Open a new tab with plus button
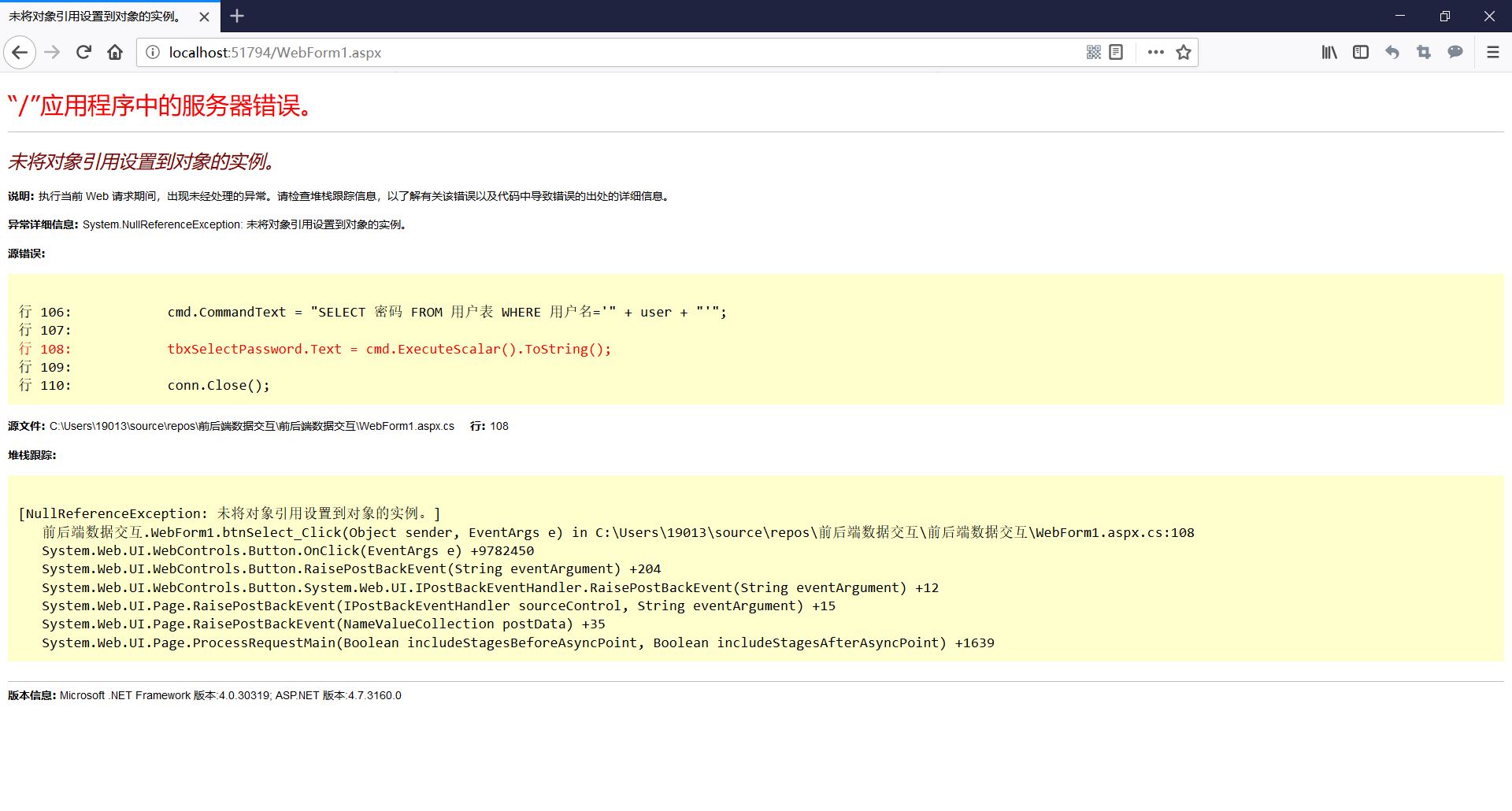The height and width of the screenshot is (811, 1512). pos(237,16)
